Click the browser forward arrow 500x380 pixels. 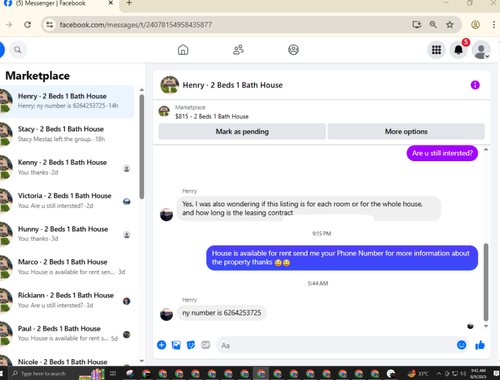[9, 25]
